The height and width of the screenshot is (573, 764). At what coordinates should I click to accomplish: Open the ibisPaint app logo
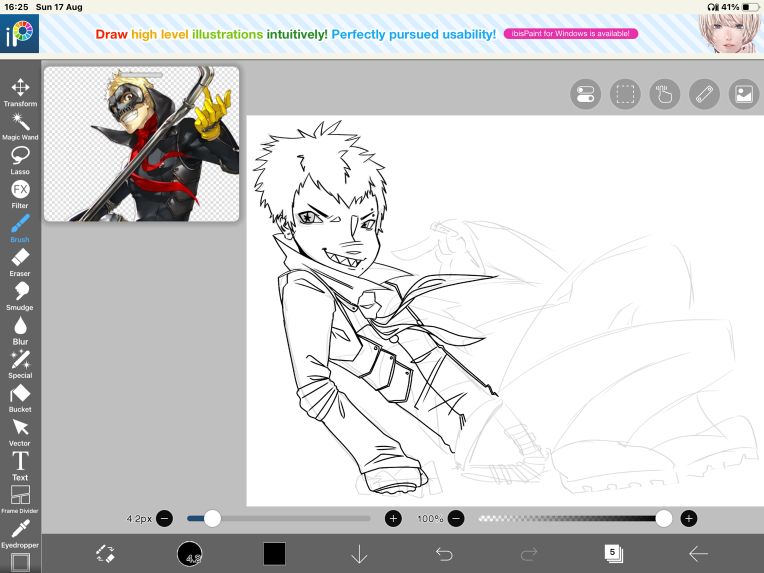[x=19, y=34]
